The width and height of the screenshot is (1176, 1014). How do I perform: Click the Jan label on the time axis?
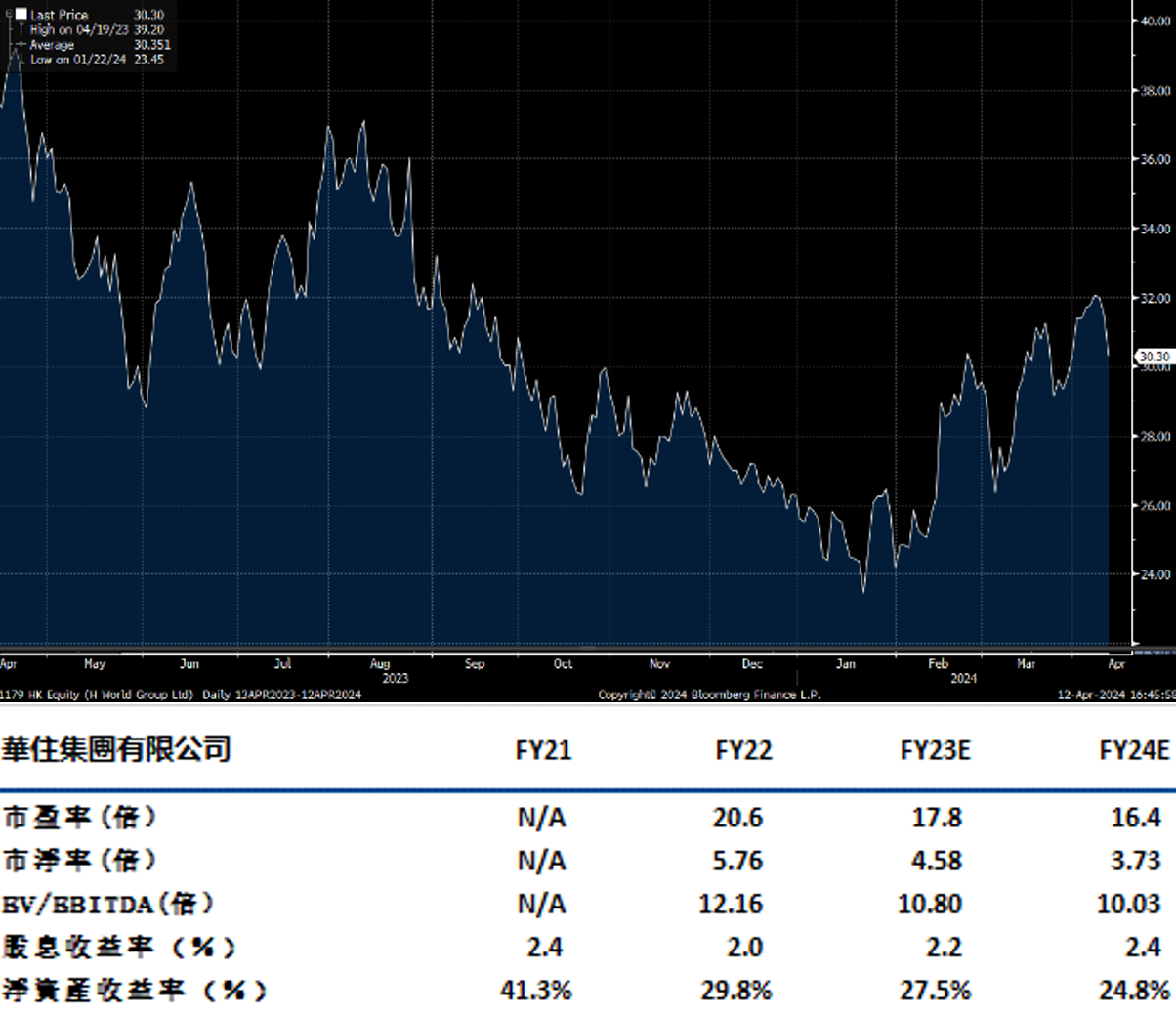[845, 663]
